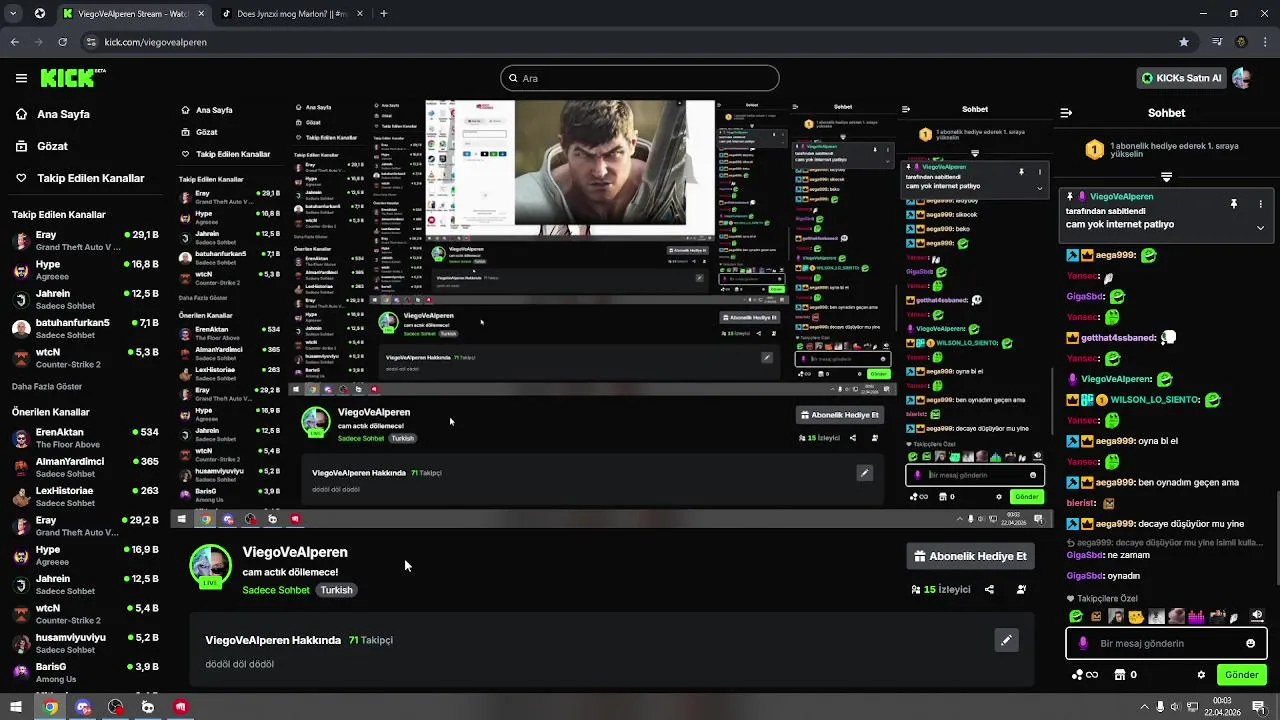Image resolution: width=1280 pixels, height=720 pixels.
Task: Open the tab search dropdown arrow
Action: pos(13,14)
